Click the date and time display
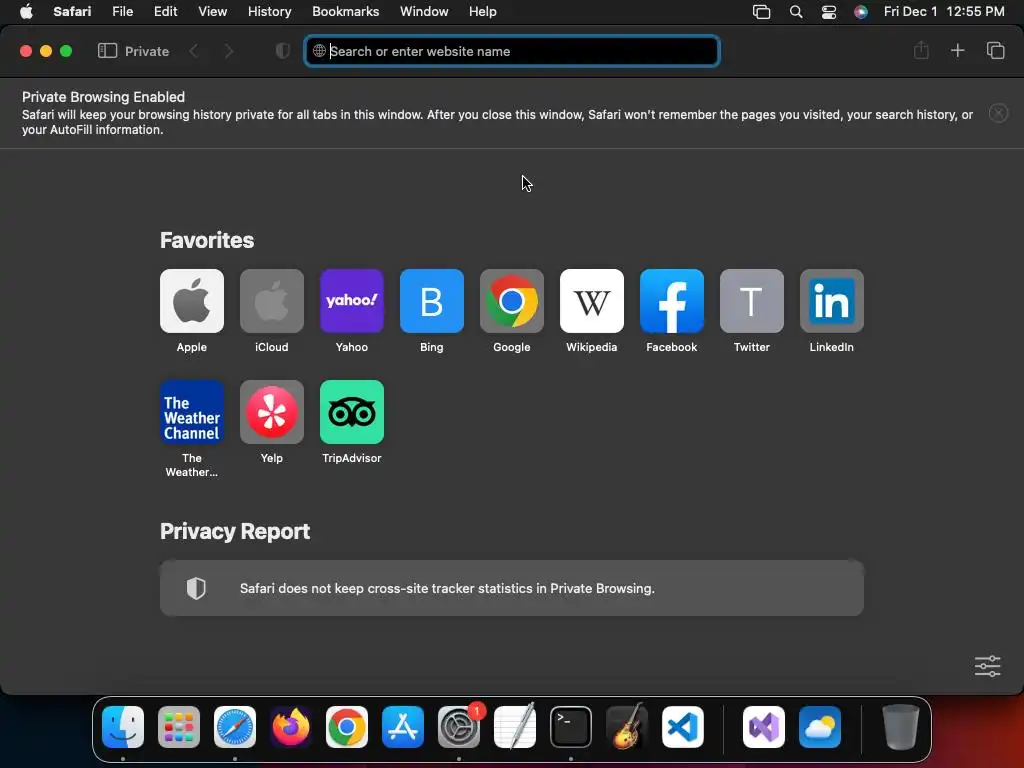The height and width of the screenshot is (768, 1024). point(944,12)
